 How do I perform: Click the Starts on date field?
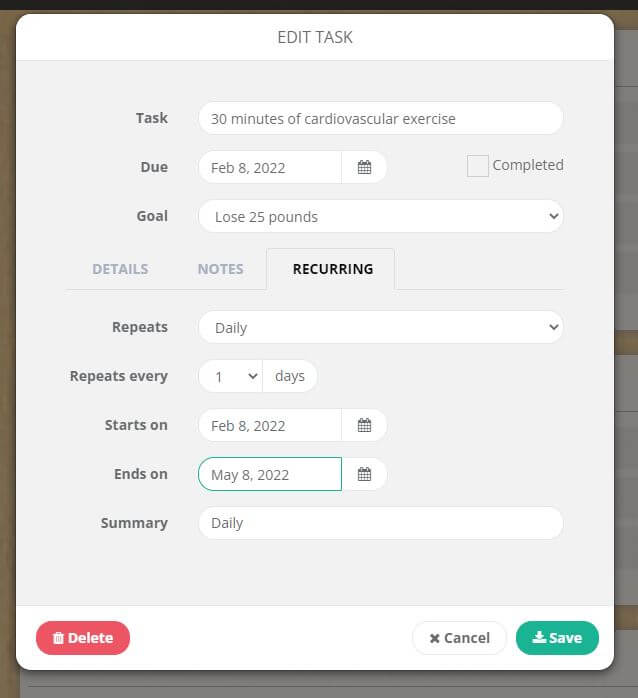(270, 425)
